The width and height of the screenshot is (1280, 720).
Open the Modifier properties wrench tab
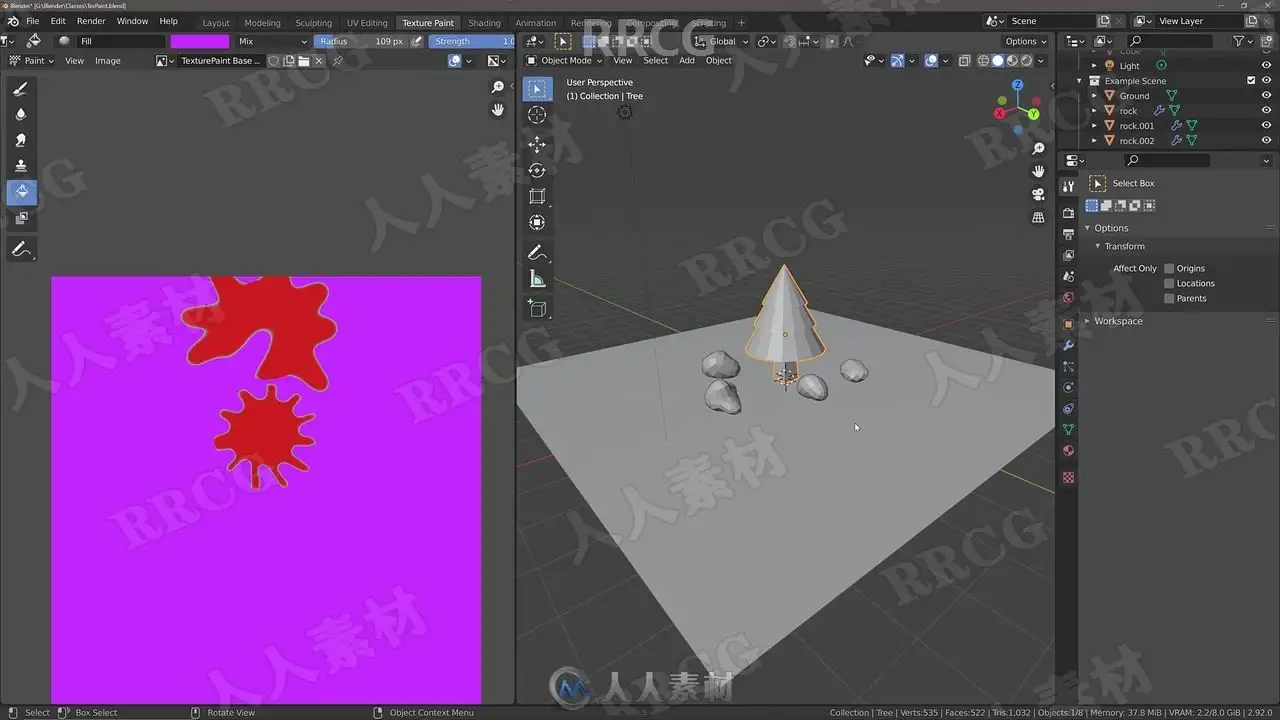tap(1068, 345)
